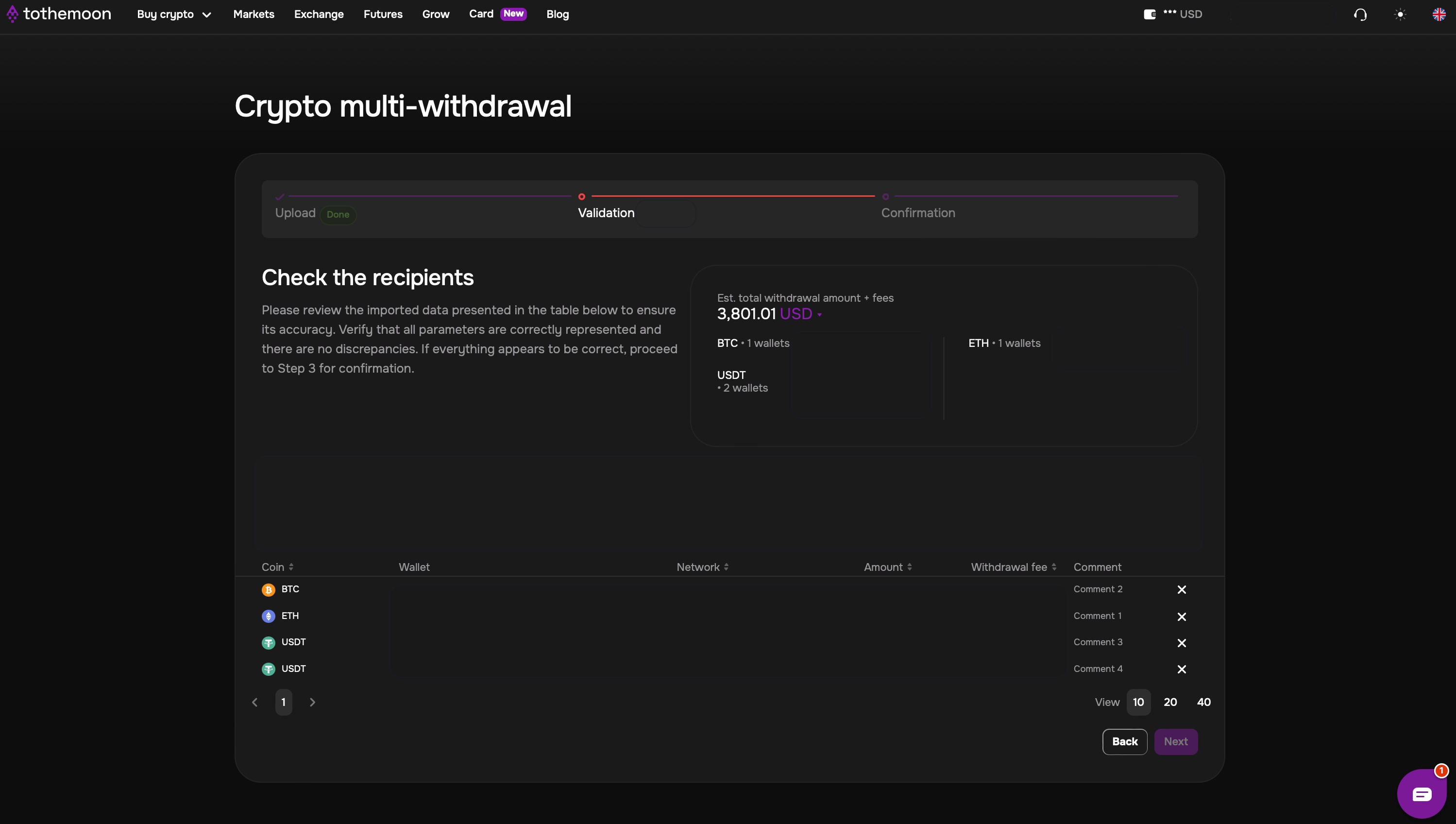Go to the Futures page
This screenshot has width=1456, height=824.
click(382, 14)
